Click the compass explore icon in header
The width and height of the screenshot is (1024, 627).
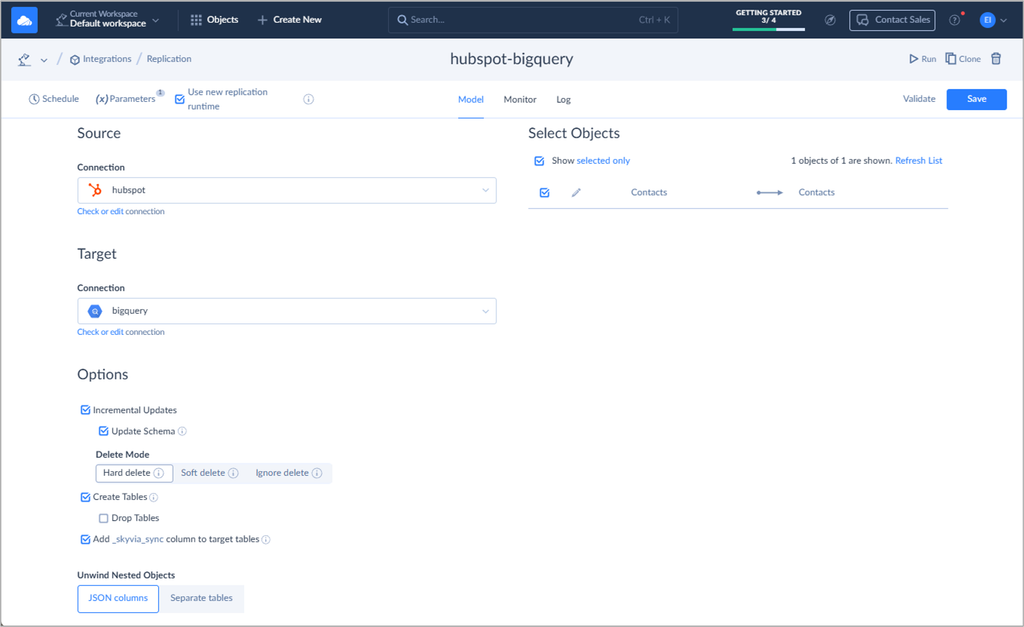click(x=830, y=20)
